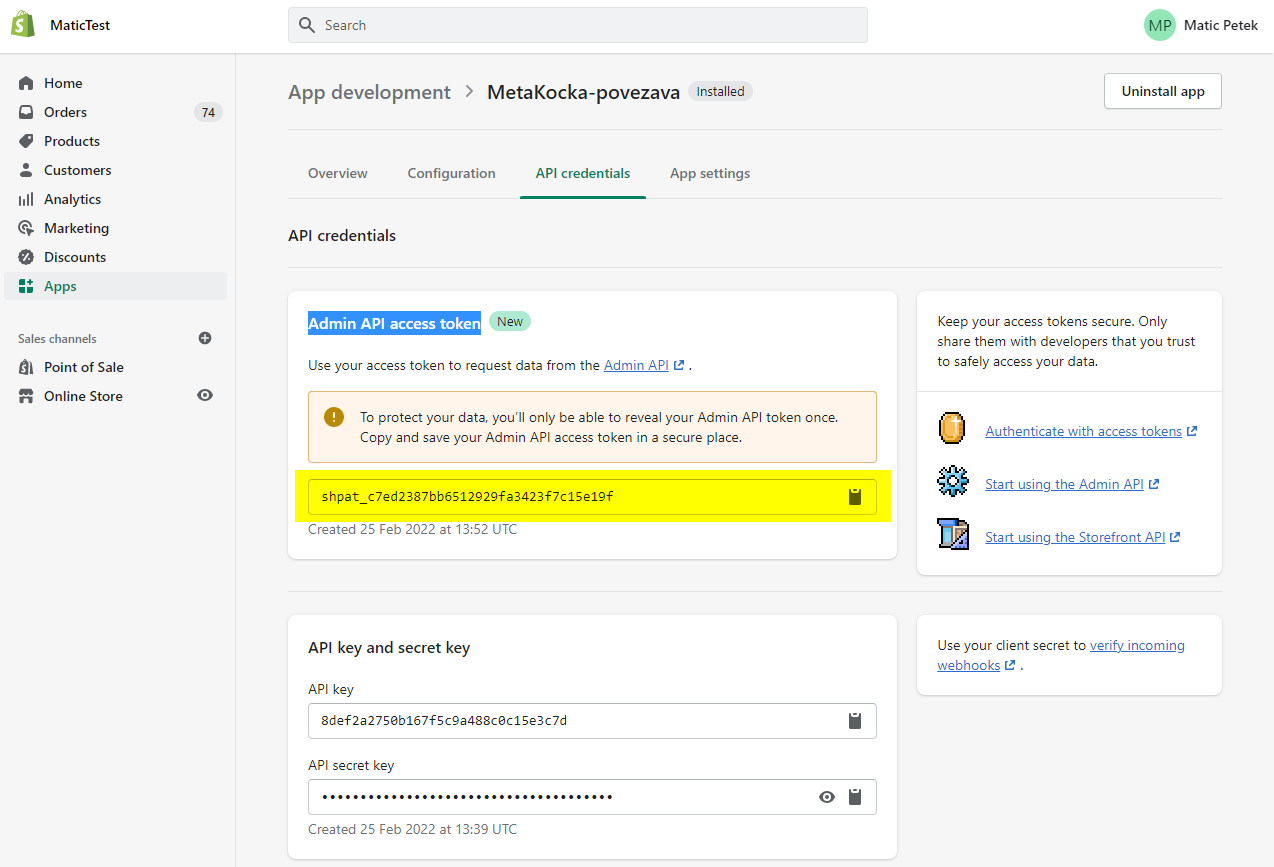Open Start using the Storefront API link
This screenshot has width=1274, height=867.
[1083, 537]
